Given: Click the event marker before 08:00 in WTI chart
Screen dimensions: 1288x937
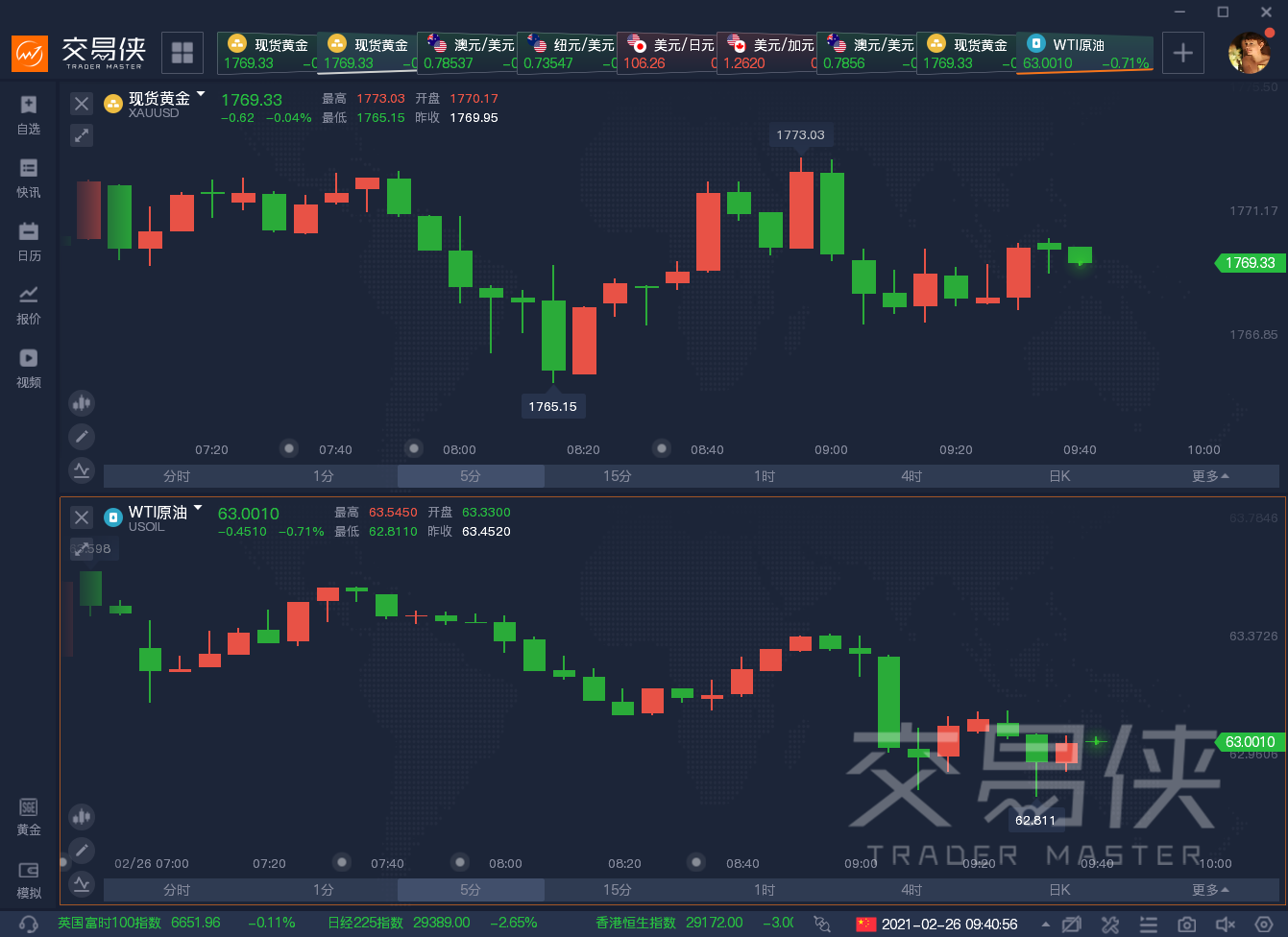Looking at the screenshot, I should click(460, 862).
